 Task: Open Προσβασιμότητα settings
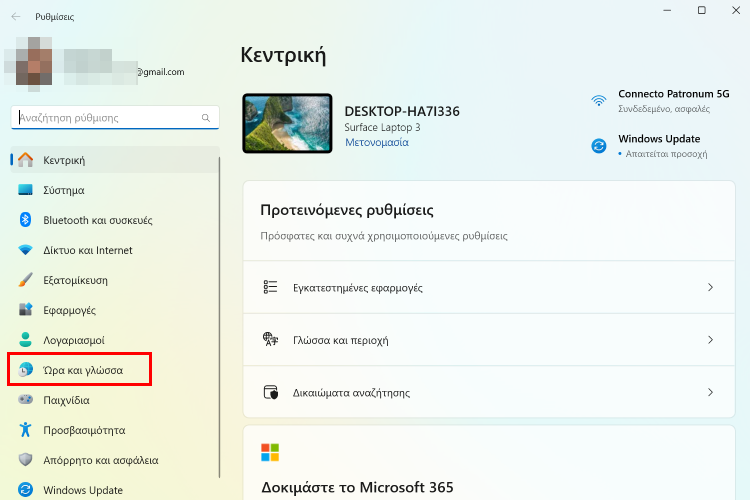pos(115,430)
